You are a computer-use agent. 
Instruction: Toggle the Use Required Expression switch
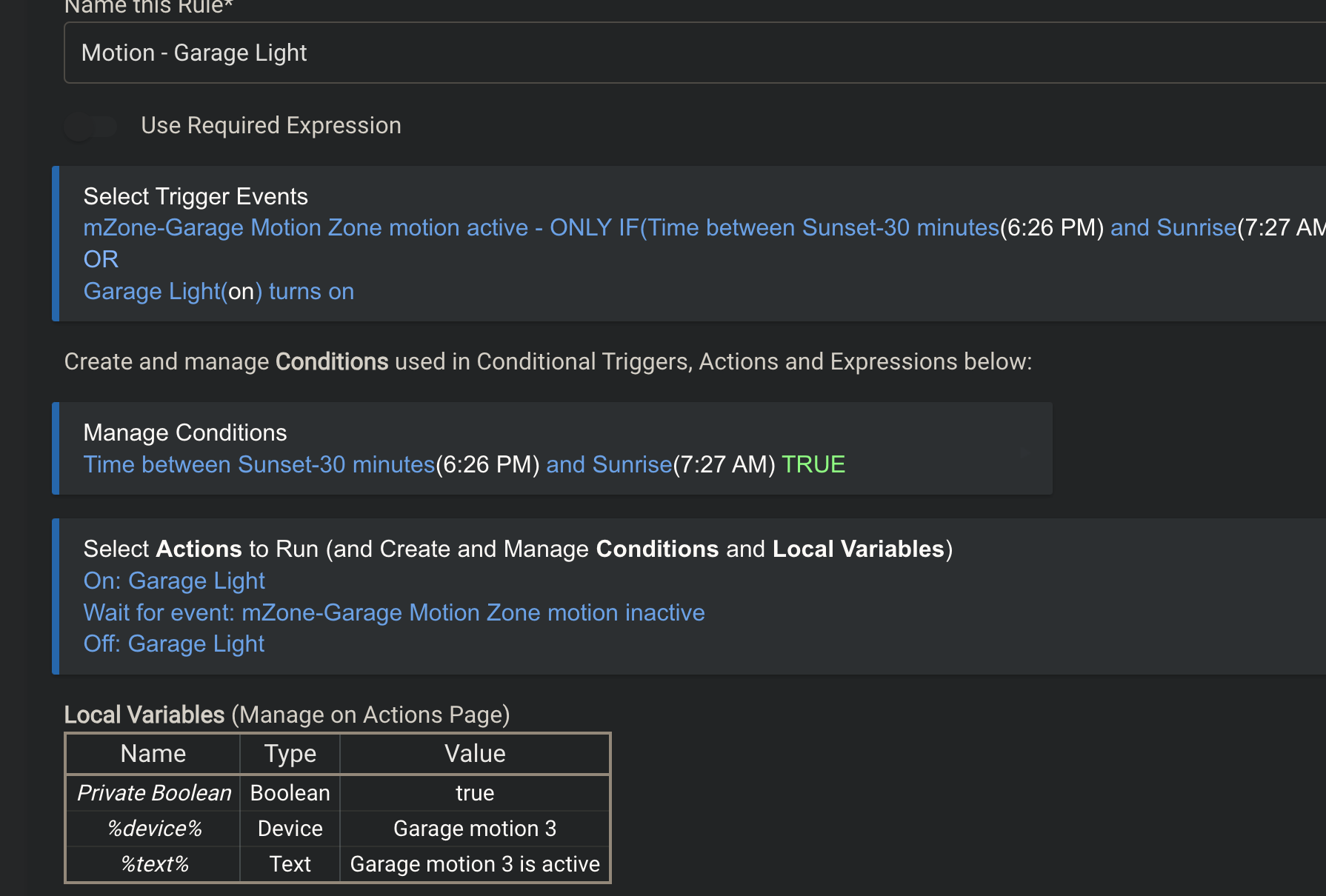(91, 127)
